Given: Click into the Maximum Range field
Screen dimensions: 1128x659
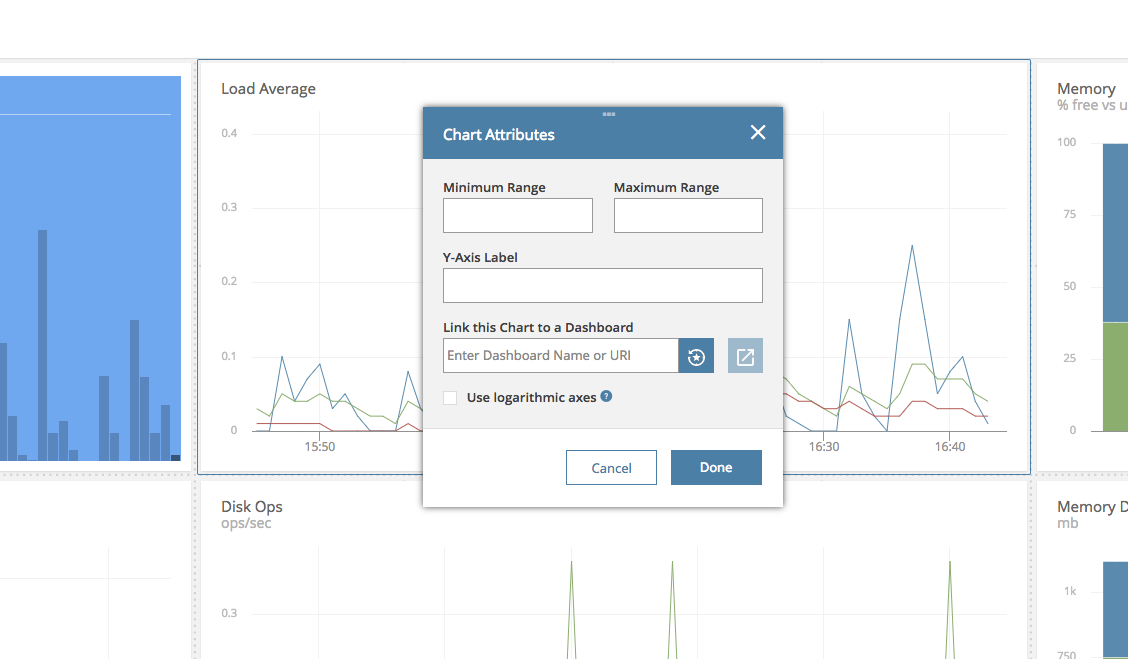Looking at the screenshot, I should coord(688,215).
